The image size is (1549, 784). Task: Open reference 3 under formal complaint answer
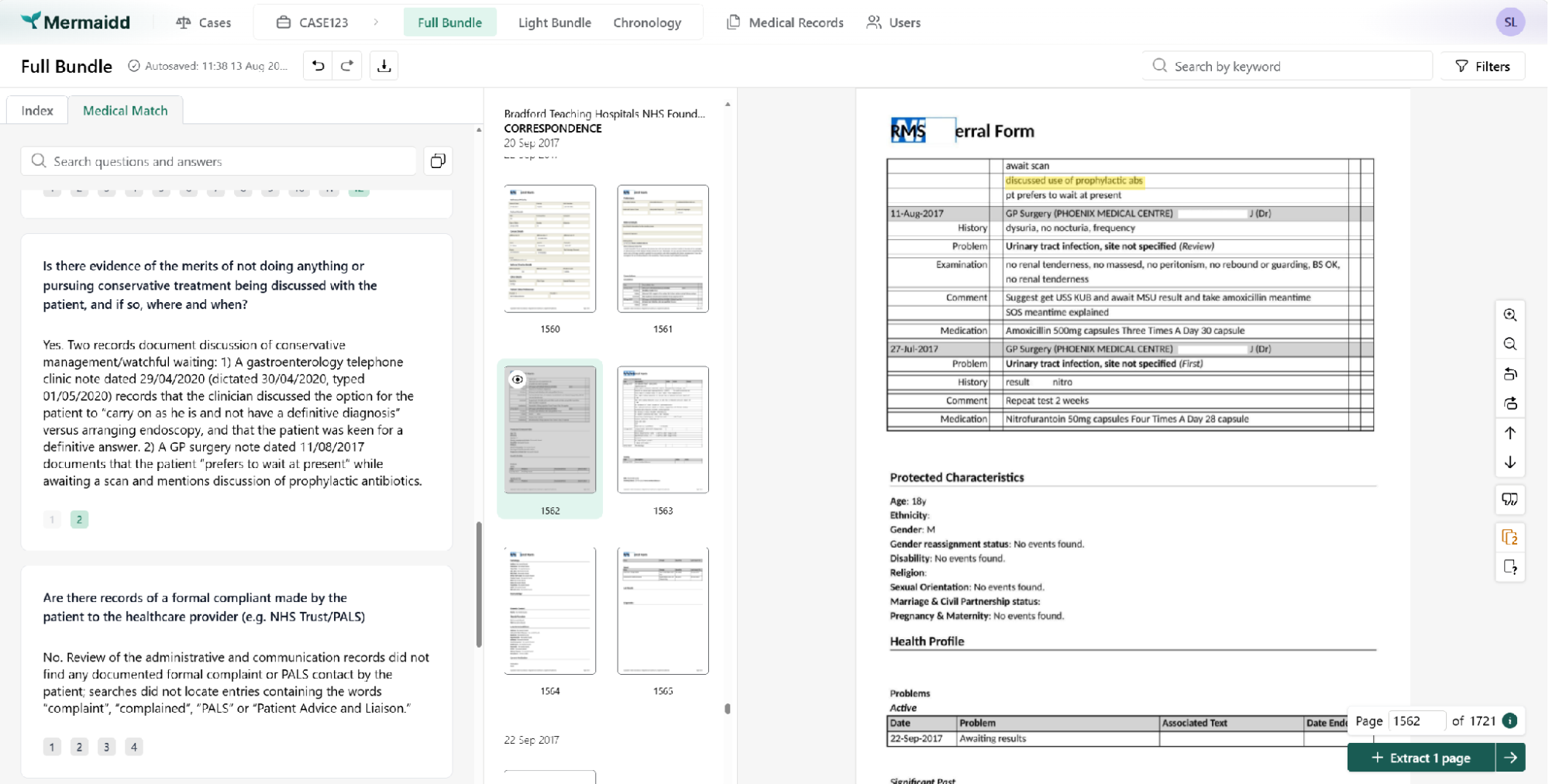coord(106,747)
